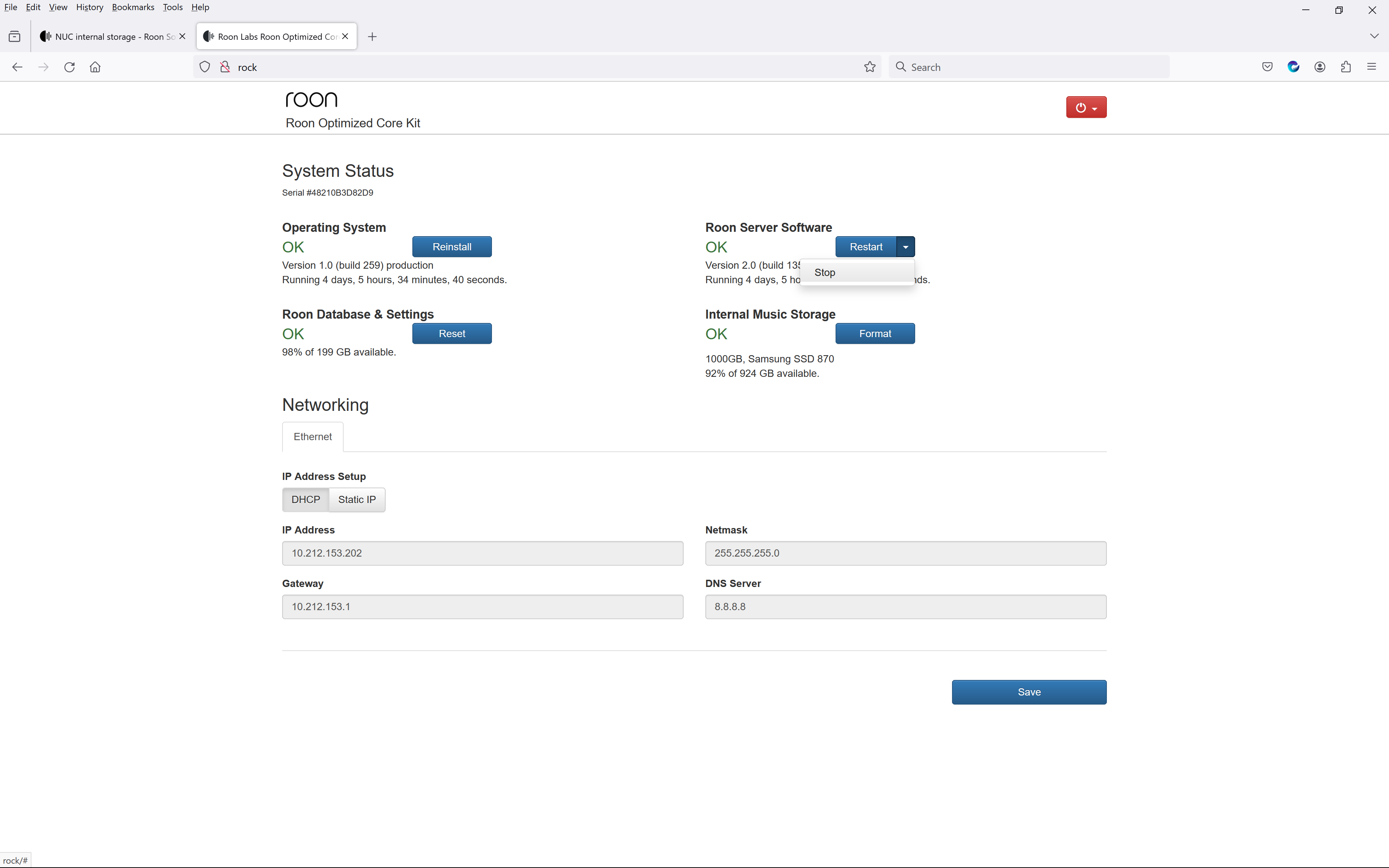The height and width of the screenshot is (868, 1389).
Task: Open the recent browsing history tab icon
Action: tap(15, 37)
